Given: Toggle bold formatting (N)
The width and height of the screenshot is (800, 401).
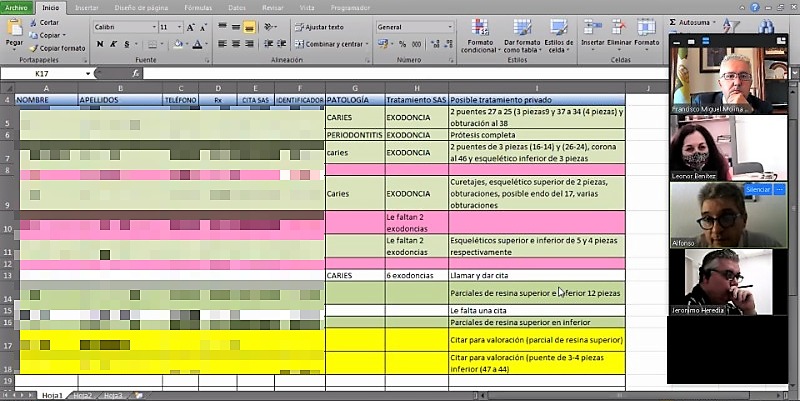Looking at the screenshot, I should pyautogui.click(x=100, y=44).
